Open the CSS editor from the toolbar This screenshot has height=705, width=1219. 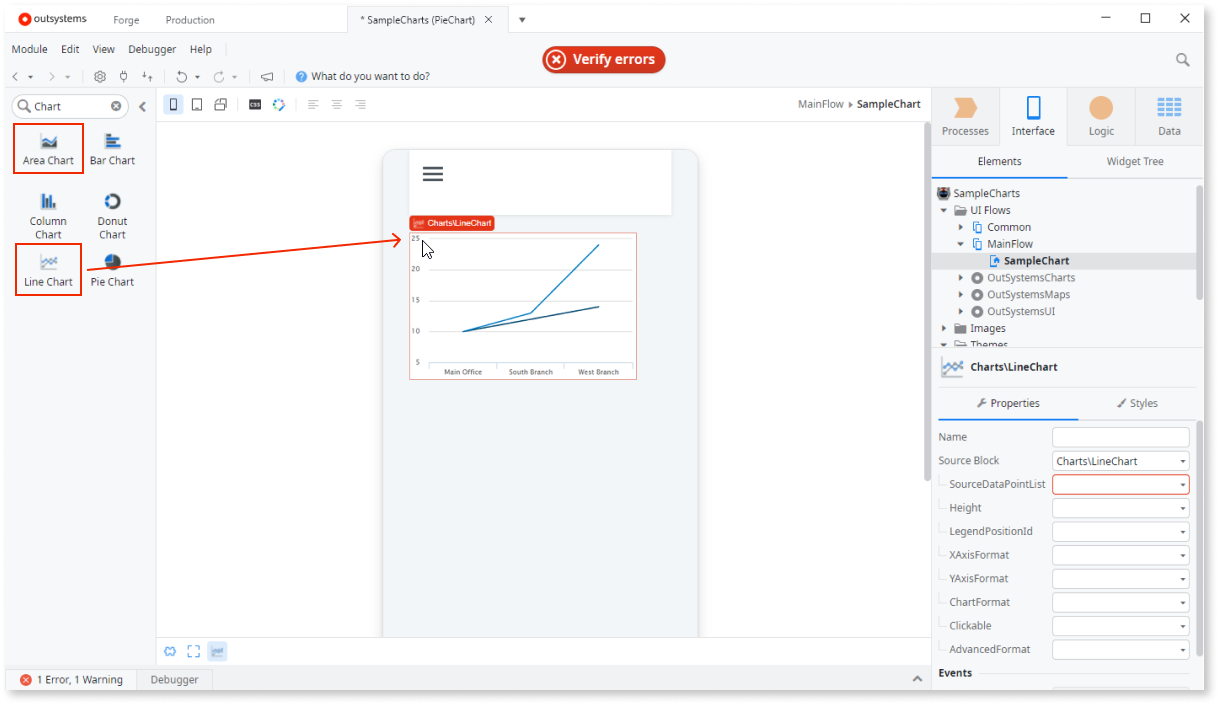[x=255, y=104]
